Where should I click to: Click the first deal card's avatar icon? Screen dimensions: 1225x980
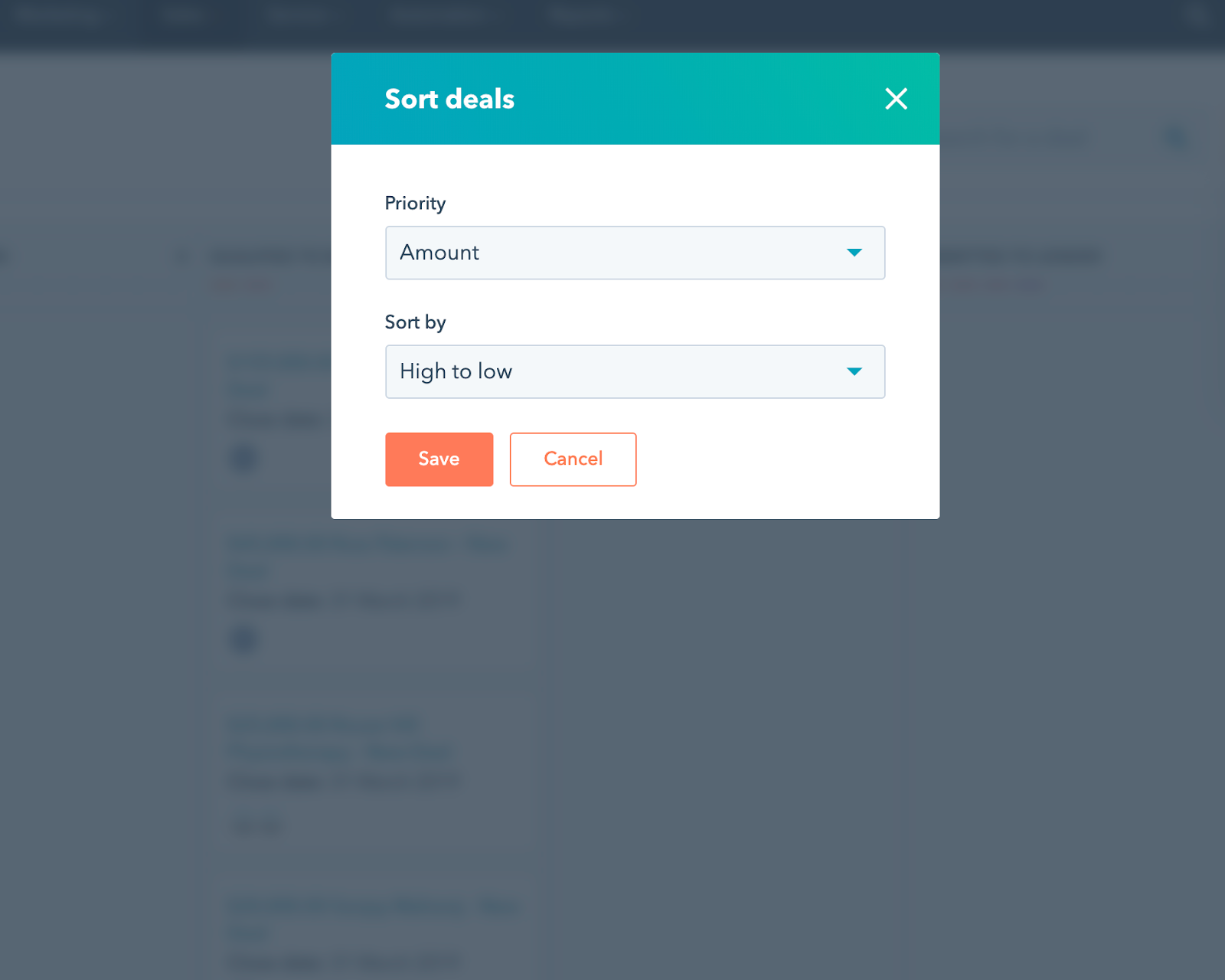point(244,459)
